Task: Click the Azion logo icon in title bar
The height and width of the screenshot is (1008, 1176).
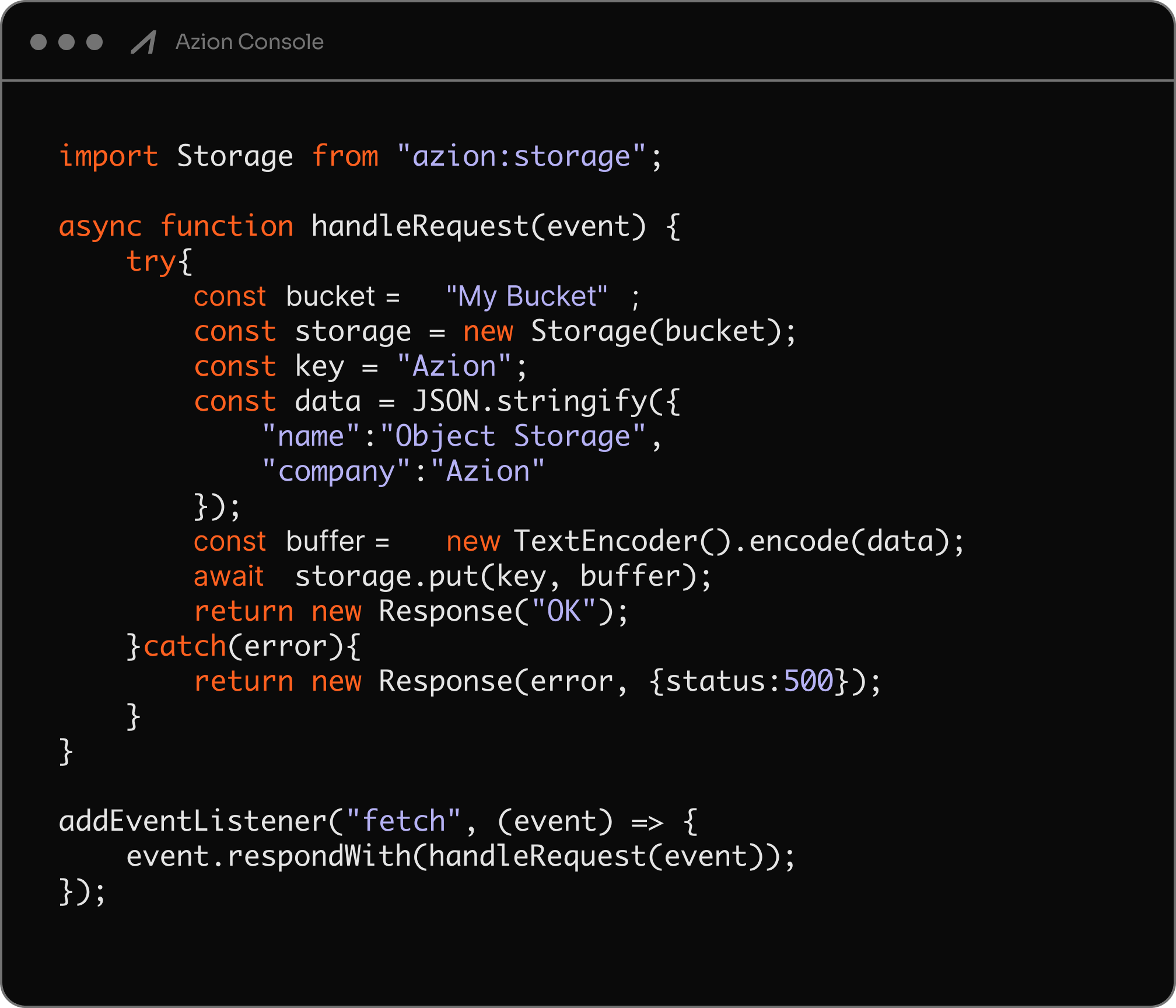Action: (x=143, y=43)
